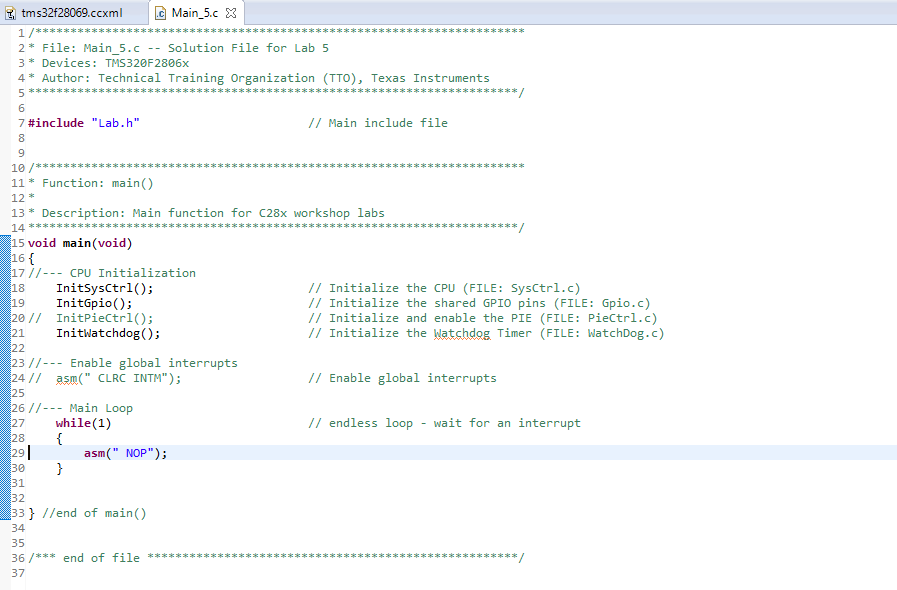Click the C file icon on Main_5.c tab

(161, 13)
